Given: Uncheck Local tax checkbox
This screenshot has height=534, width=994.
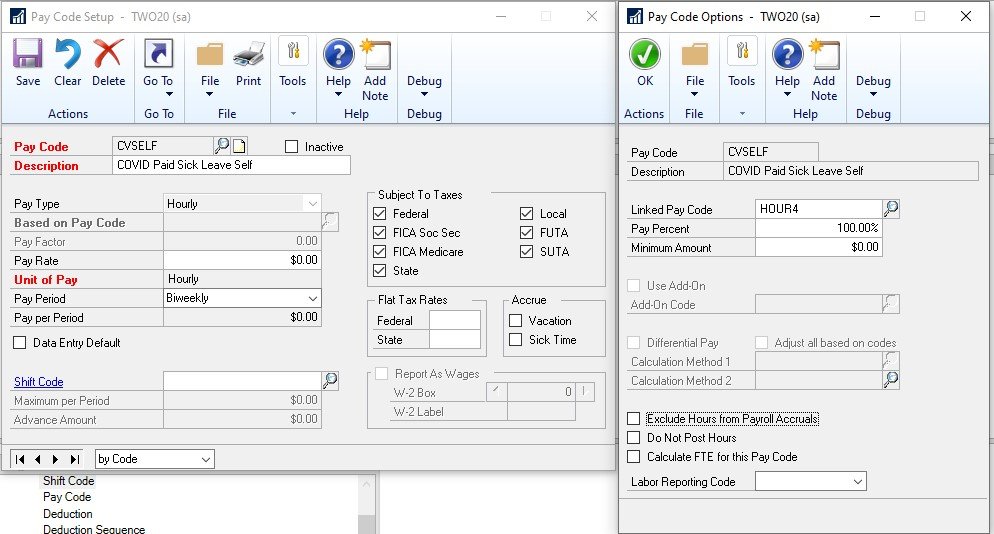Looking at the screenshot, I should (527, 214).
